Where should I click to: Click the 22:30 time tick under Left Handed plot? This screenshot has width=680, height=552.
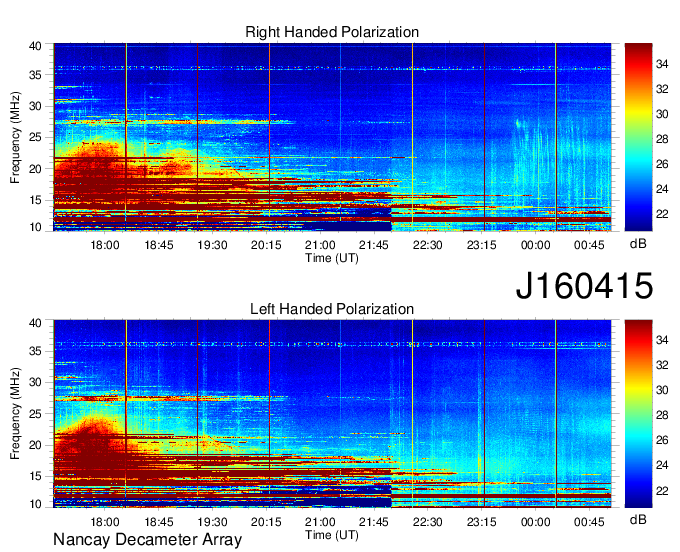point(428,522)
